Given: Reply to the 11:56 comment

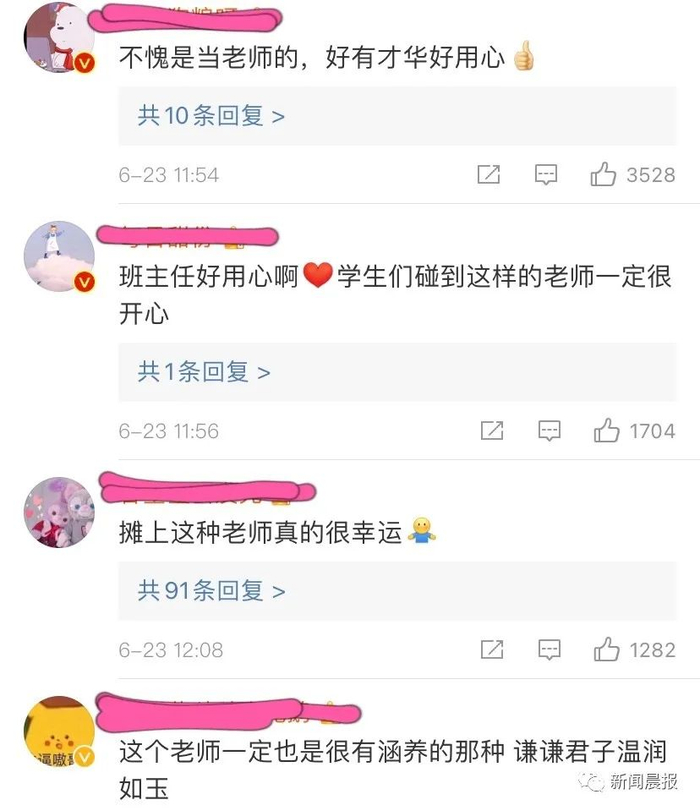Looking at the screenshot, I should tap(549, 431).
